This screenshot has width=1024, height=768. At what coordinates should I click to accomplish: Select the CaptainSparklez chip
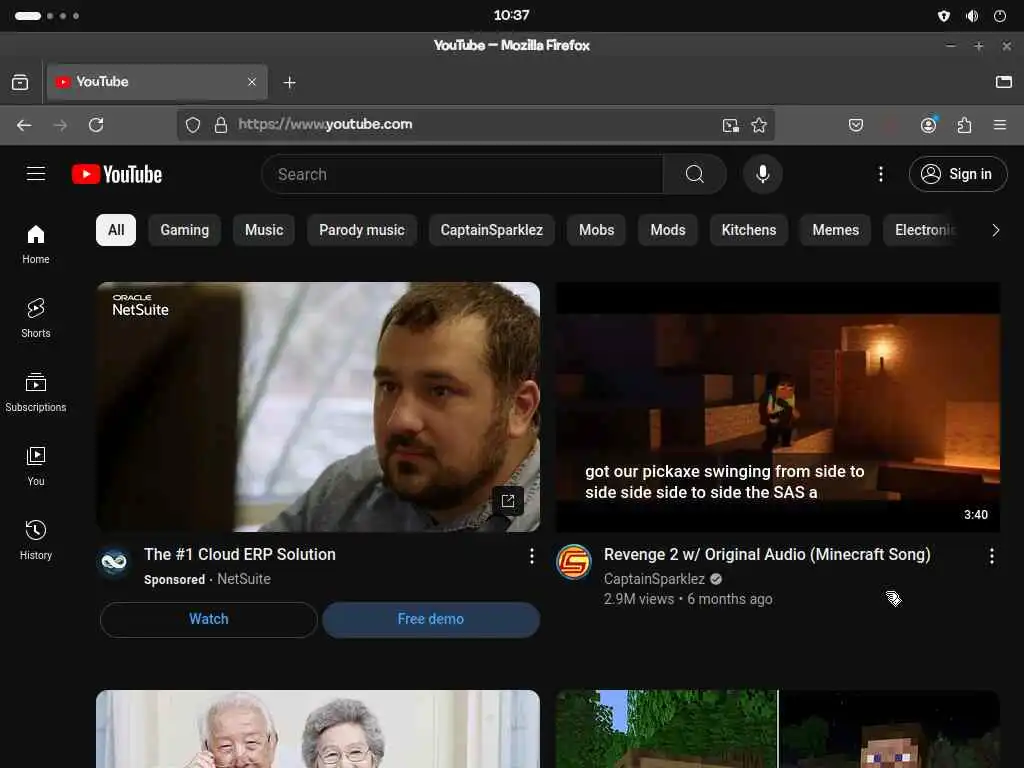point(492,230)
